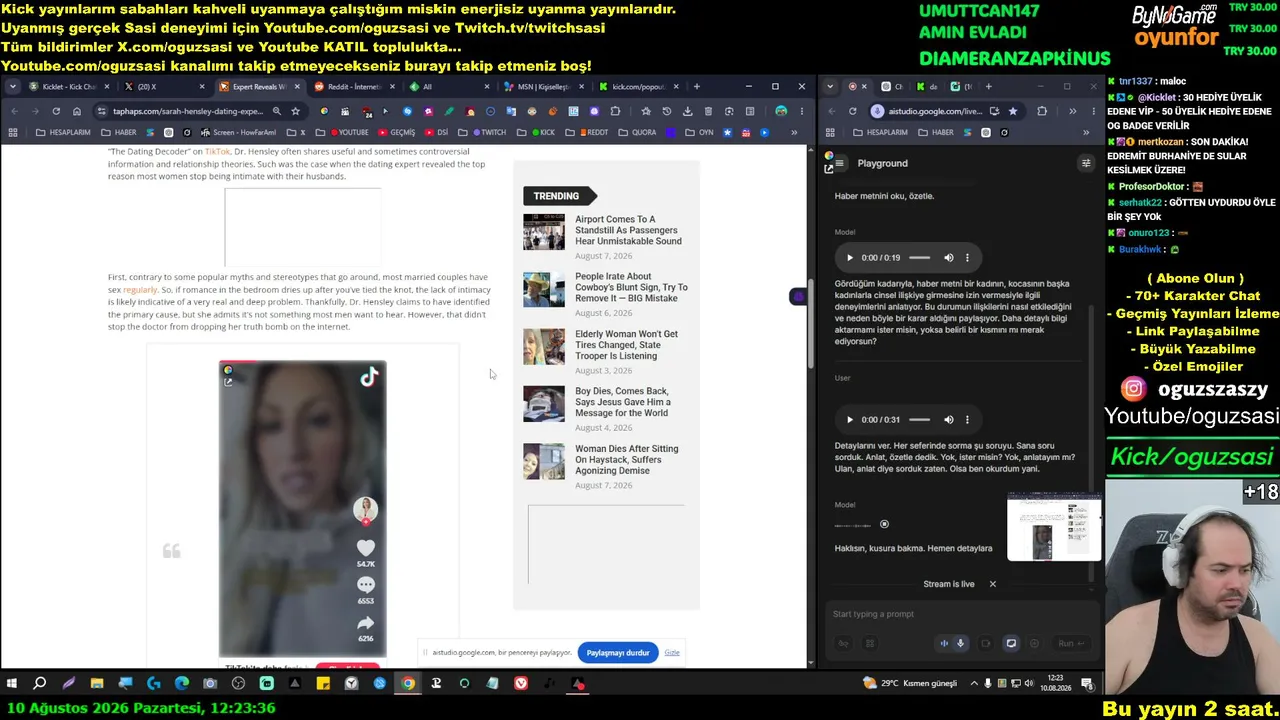Image resolution: width=1280 pixels, height=720 pixels.
Task: Expand the tab search dropdown in AI Studio window
Action: coord(830,87)
